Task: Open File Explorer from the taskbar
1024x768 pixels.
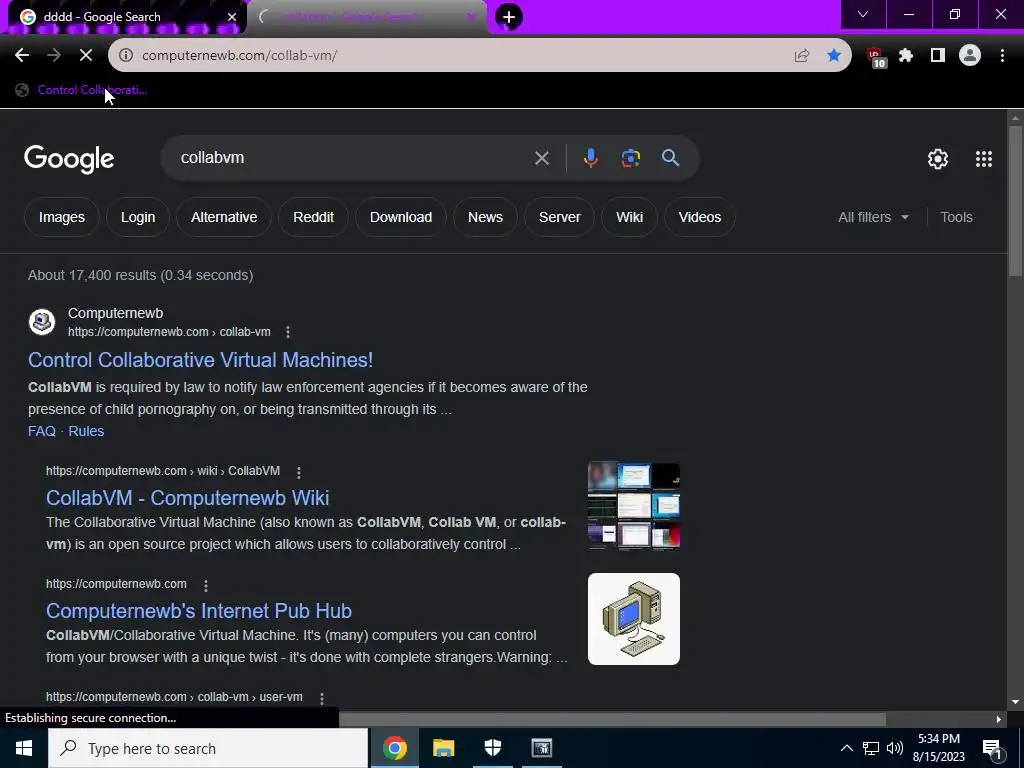Action: point(443,748)
